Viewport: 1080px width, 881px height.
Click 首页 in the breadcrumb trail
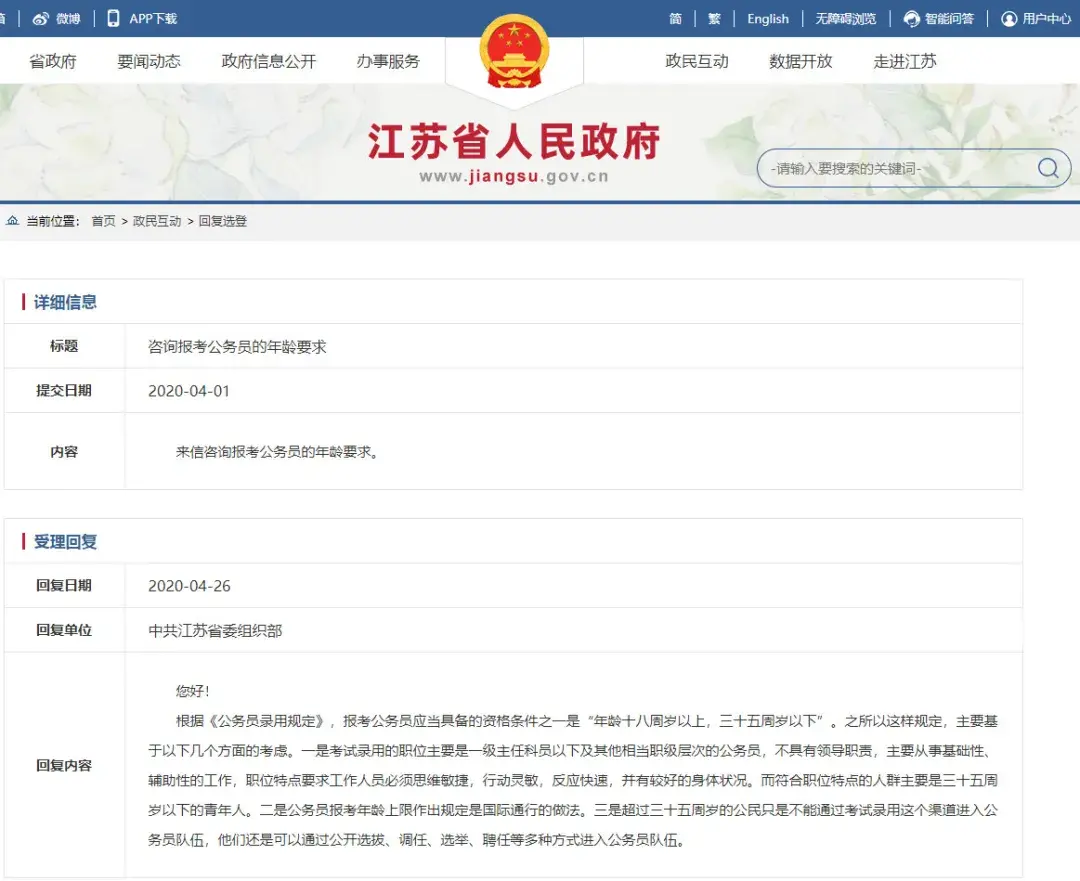click(104, 221)
